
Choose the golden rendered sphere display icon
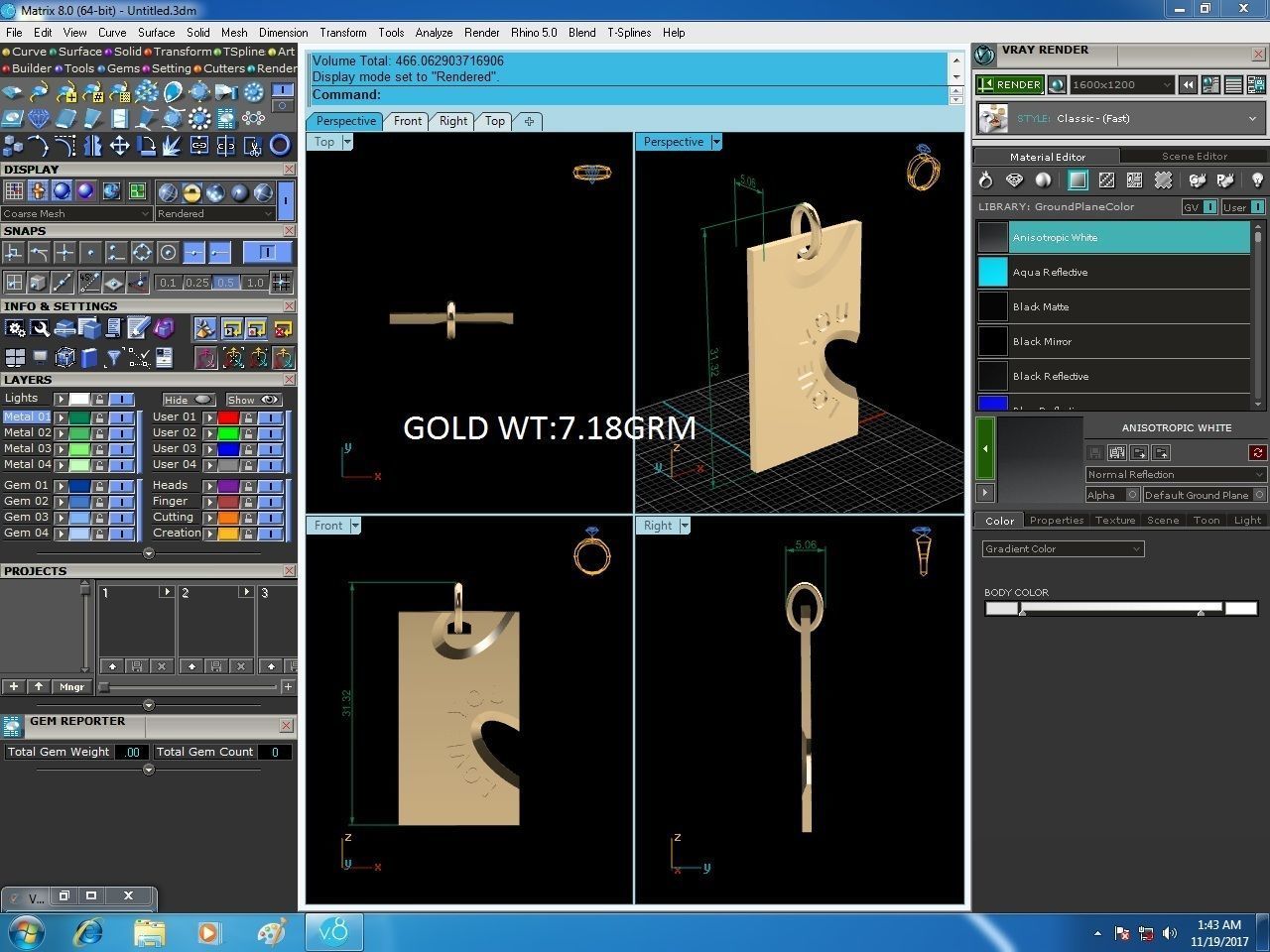click(191, 192)
